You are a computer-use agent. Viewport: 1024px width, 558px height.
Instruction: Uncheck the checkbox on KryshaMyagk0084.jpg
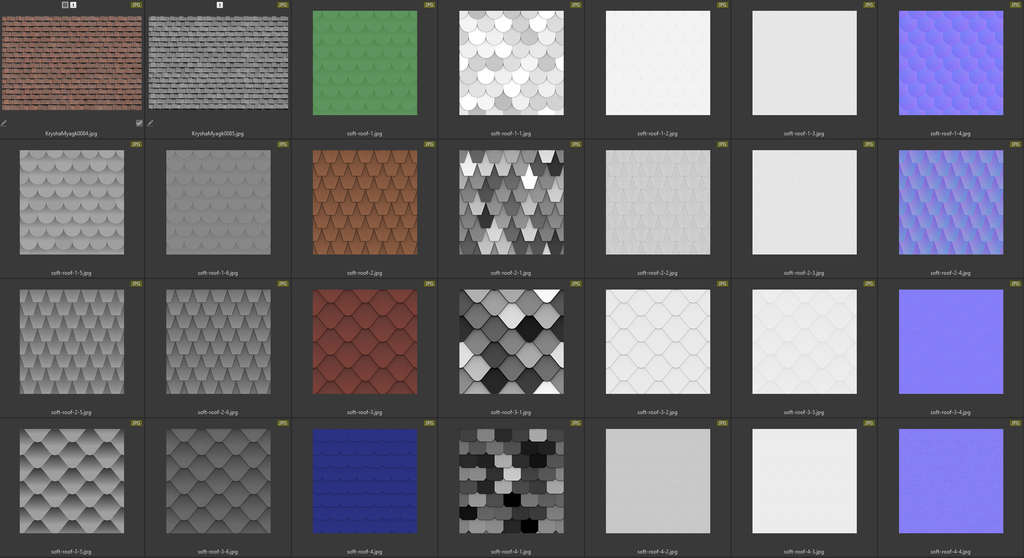139,123
